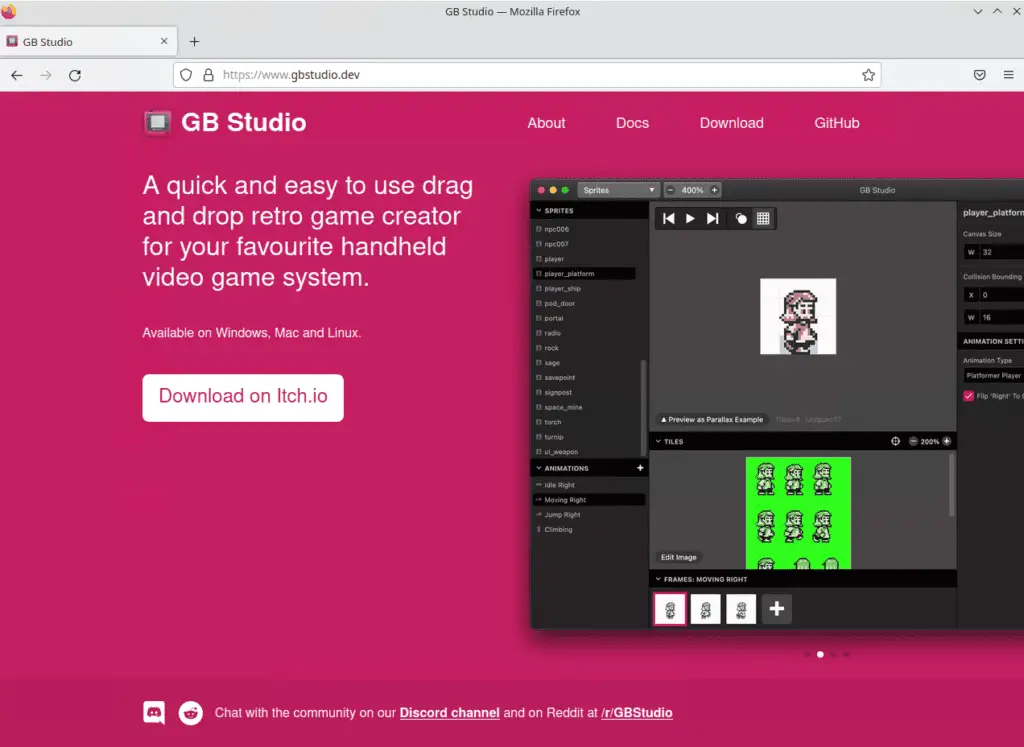Open the Discord icon in the footer
Image resolution: width=1024 pixels, height=747 pixels.
[x=154, y=712]
